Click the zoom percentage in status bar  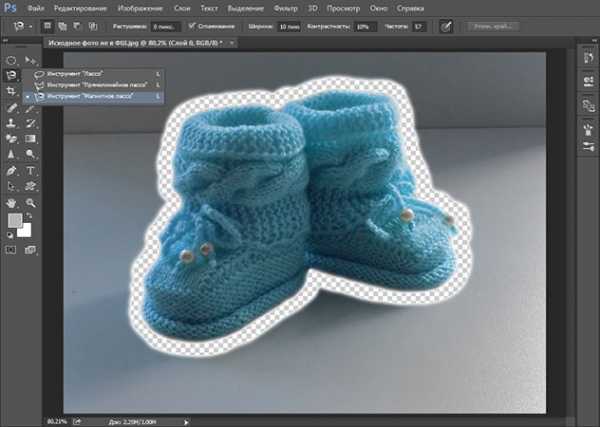tap(57, 422)
